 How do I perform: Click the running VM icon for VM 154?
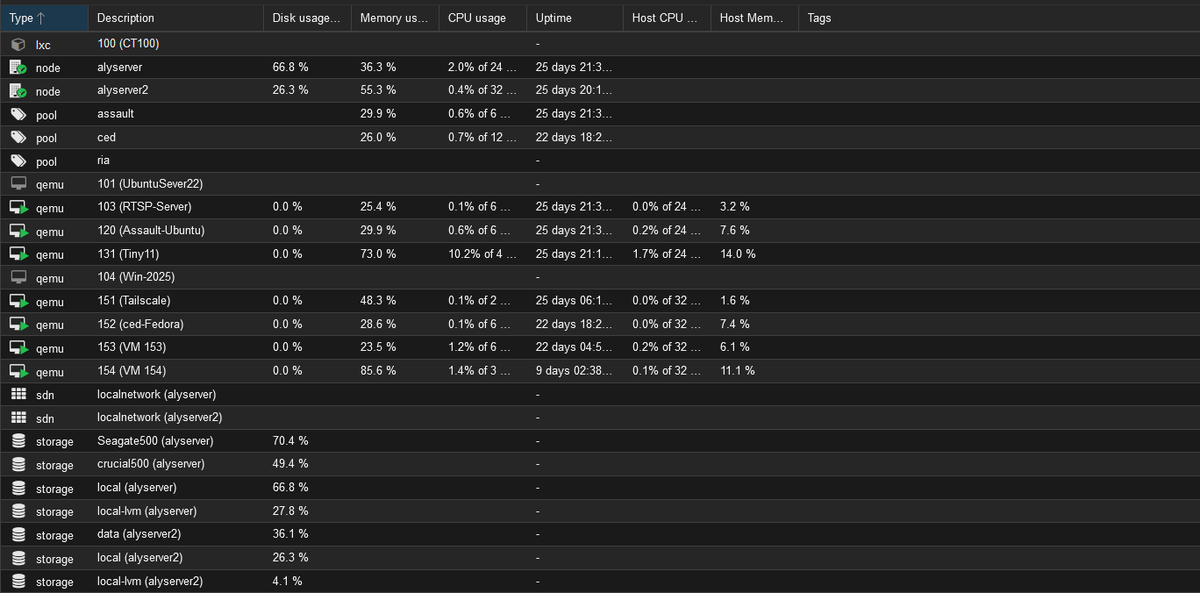click(18, 371)
